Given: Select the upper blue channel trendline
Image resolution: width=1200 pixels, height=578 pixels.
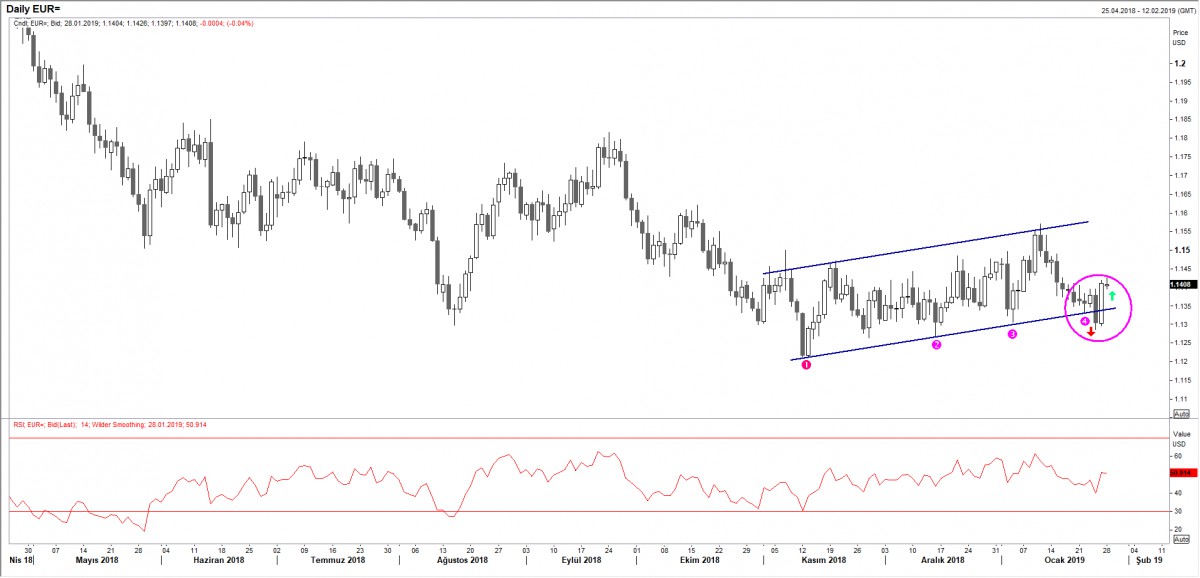Looking at the screenshot, I should (925, 247).
